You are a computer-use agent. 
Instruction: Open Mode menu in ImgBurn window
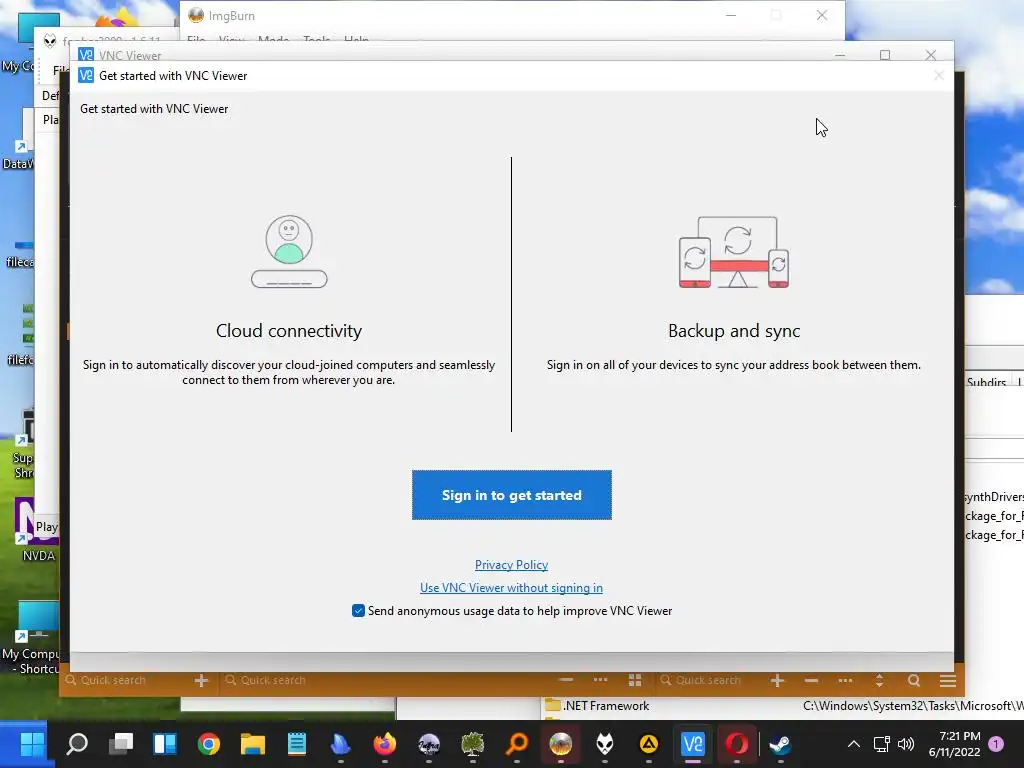273,40
